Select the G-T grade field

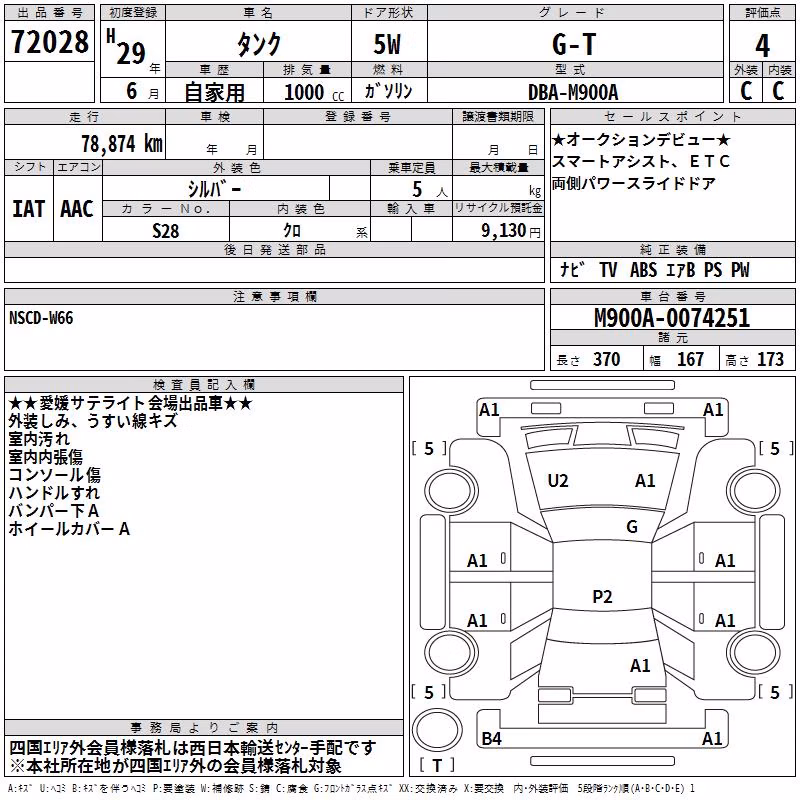point(575,44)
